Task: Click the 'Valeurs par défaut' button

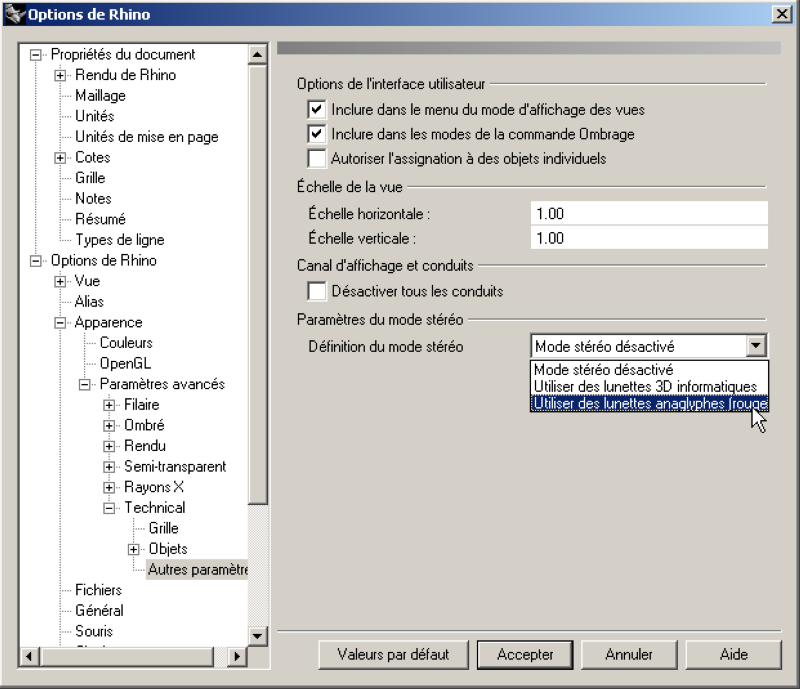Action: click(393, 654)
